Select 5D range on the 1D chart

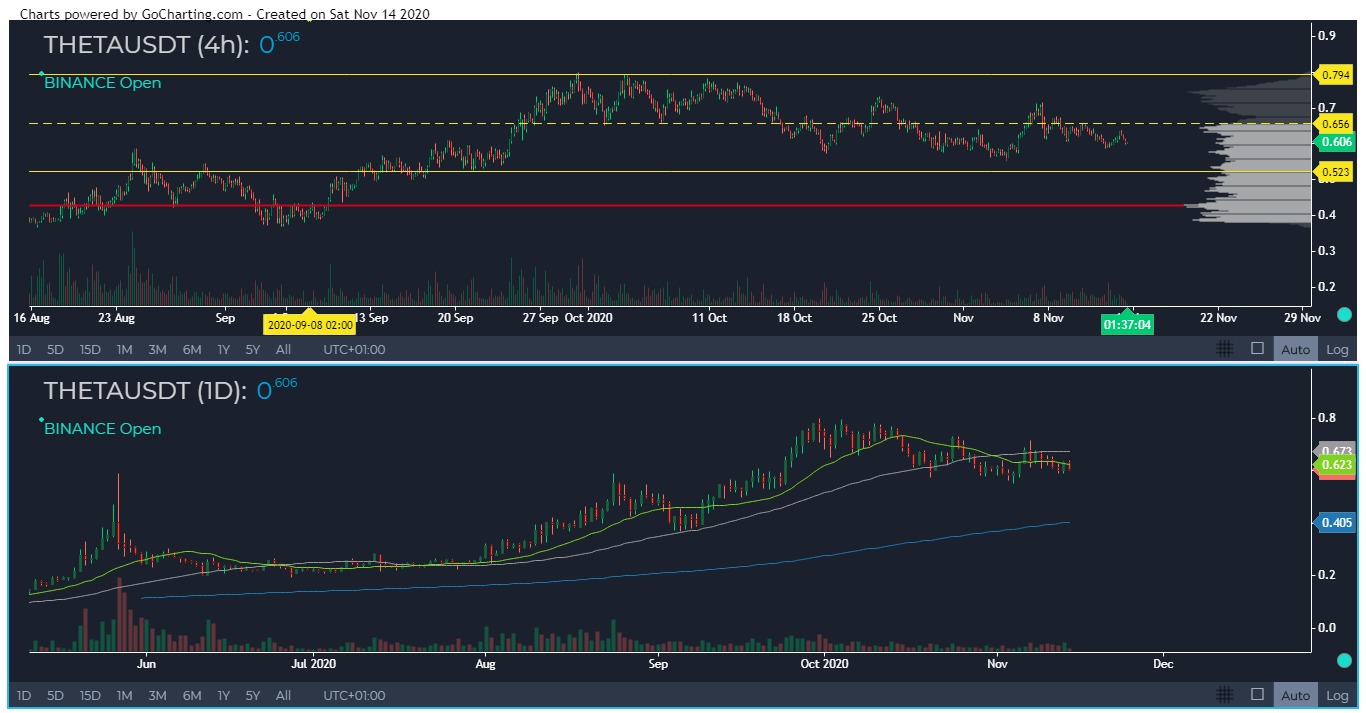(56, 695)
